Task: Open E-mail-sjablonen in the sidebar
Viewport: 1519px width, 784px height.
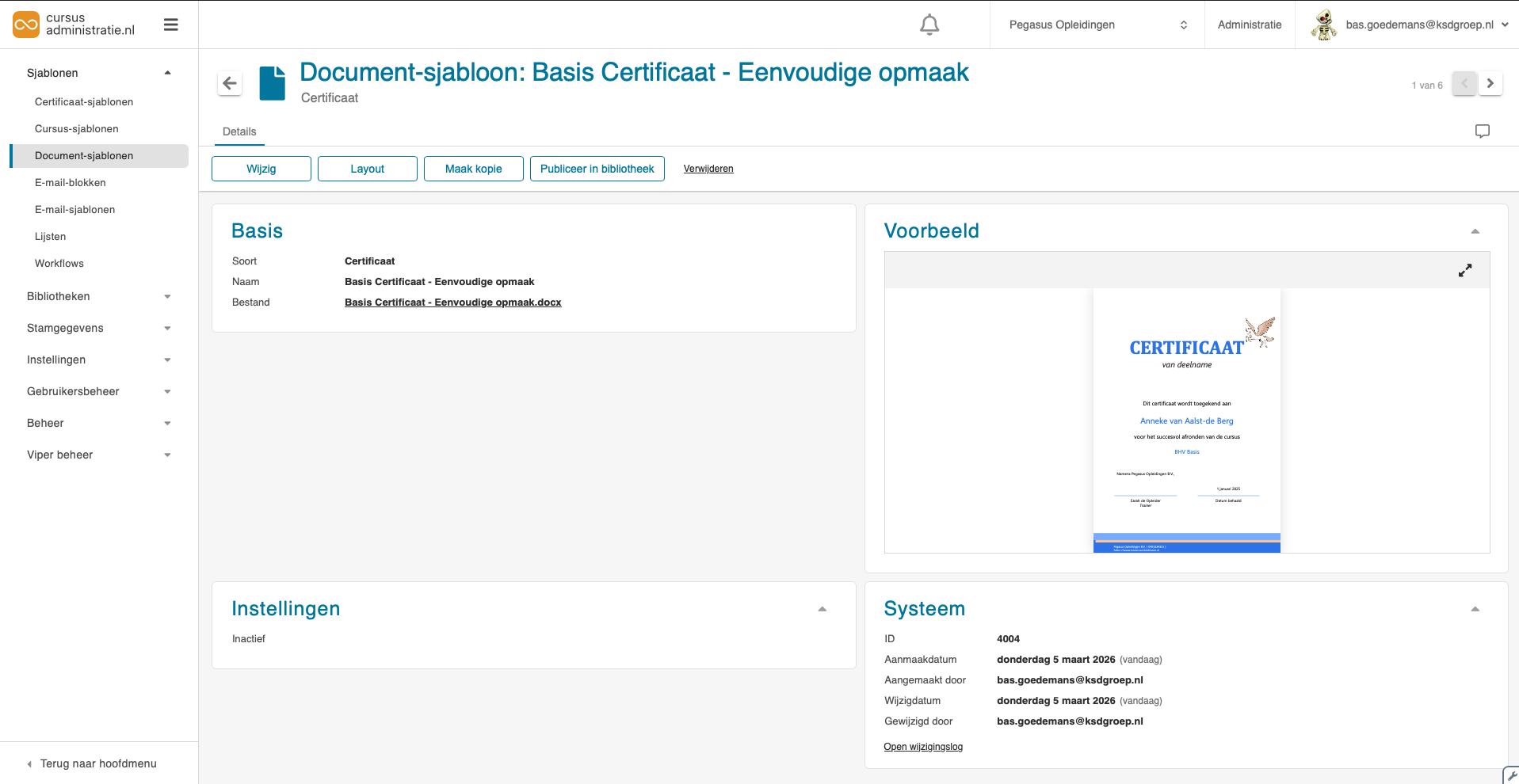Action: (x=75, y=210)
